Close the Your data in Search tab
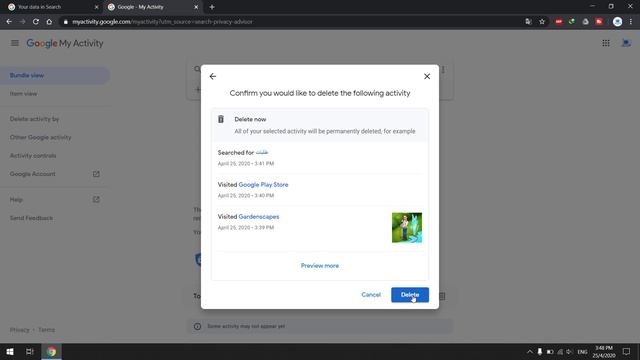Viewport: 640px width, 360px height. click(x=96, y=7)
